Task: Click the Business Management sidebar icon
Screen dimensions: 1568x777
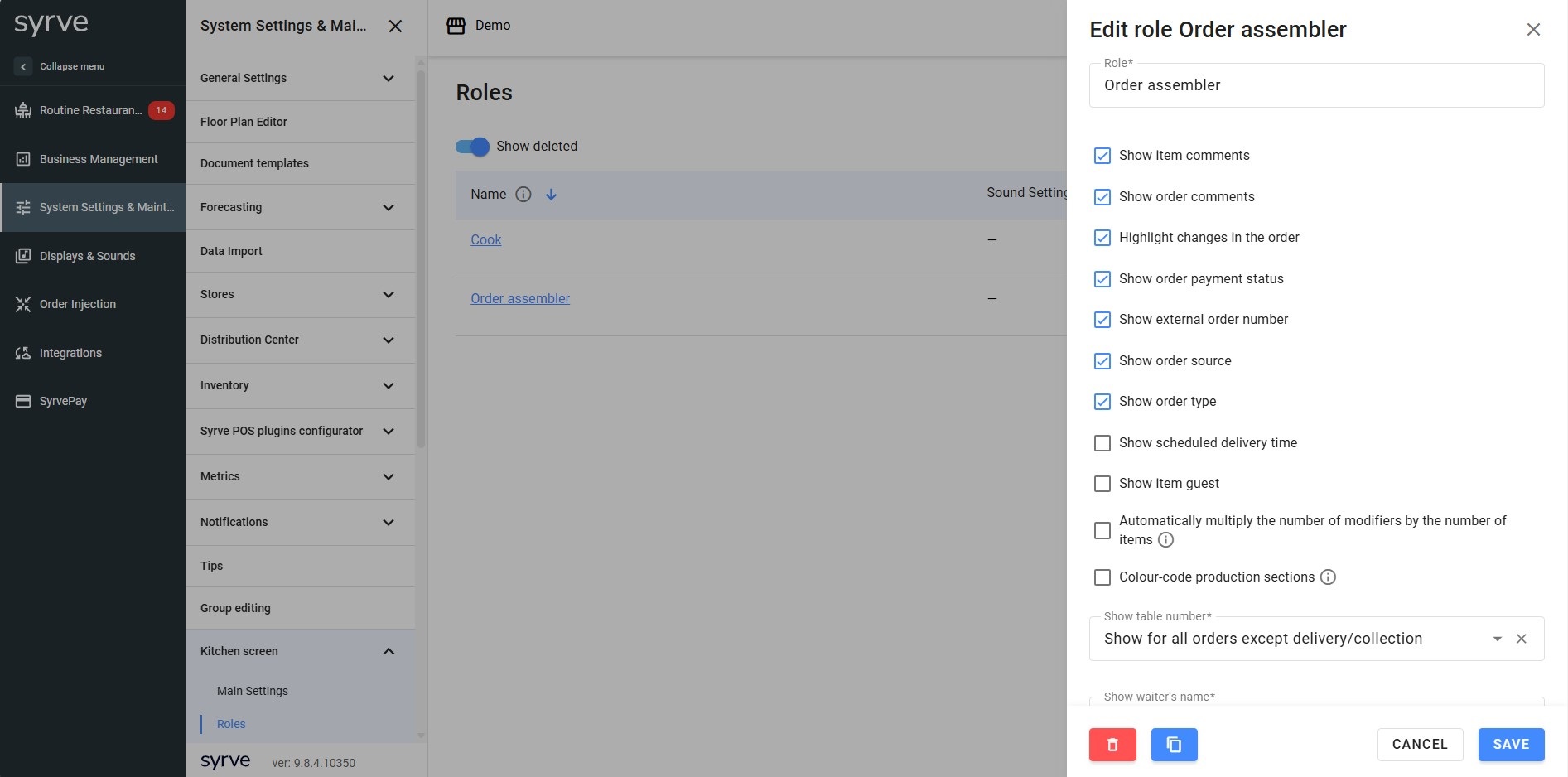Action: [x=23, y=159]
